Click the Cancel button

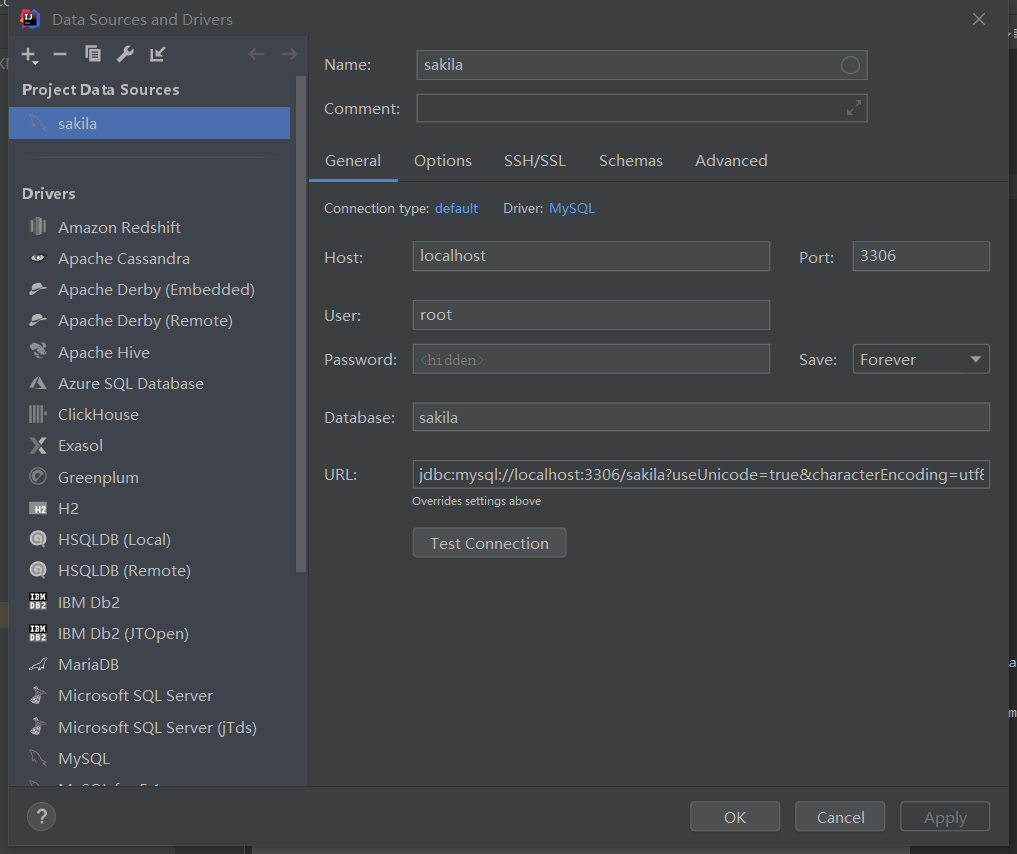(841, 817)
